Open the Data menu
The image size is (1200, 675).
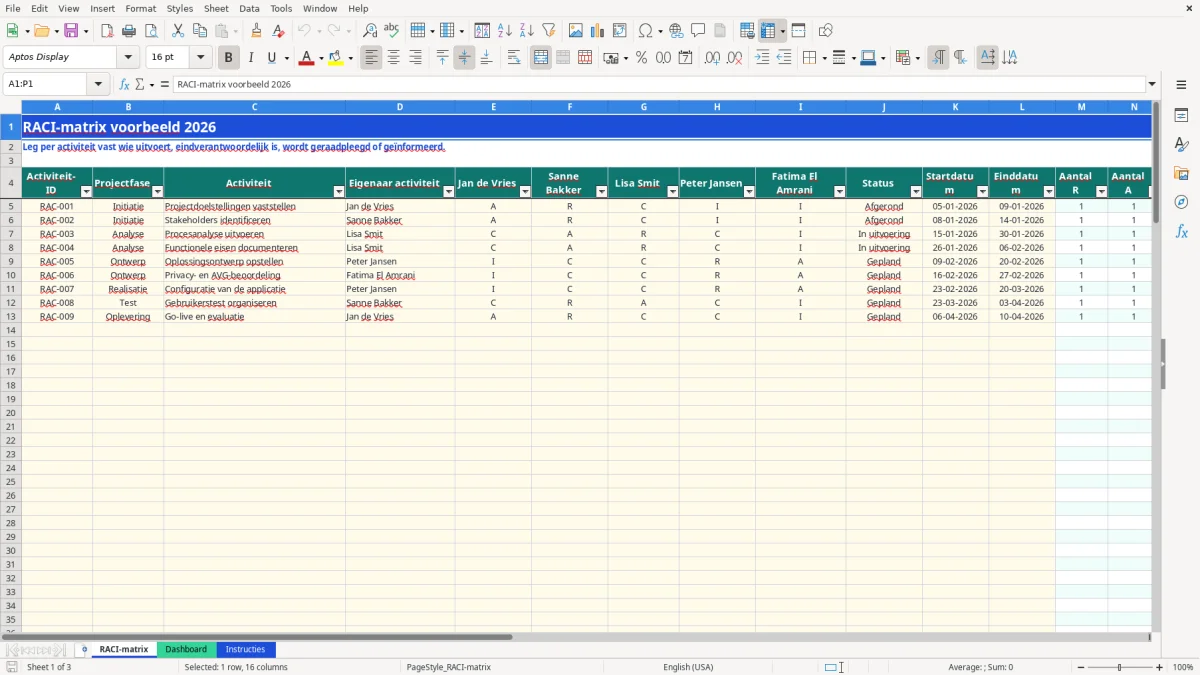[x=250, y=8]
